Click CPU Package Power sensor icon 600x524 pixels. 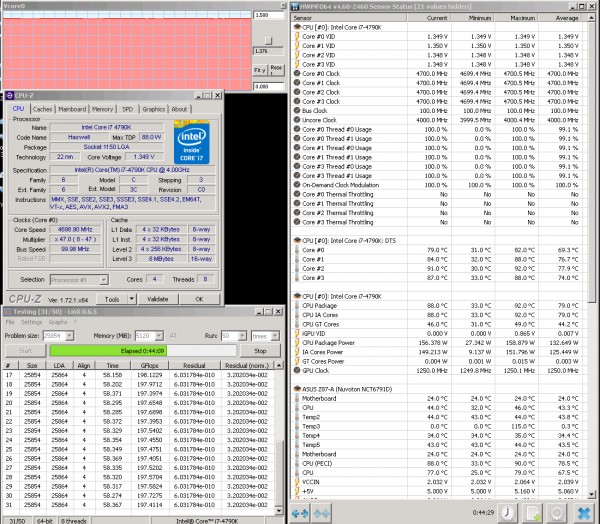(297, 343)
